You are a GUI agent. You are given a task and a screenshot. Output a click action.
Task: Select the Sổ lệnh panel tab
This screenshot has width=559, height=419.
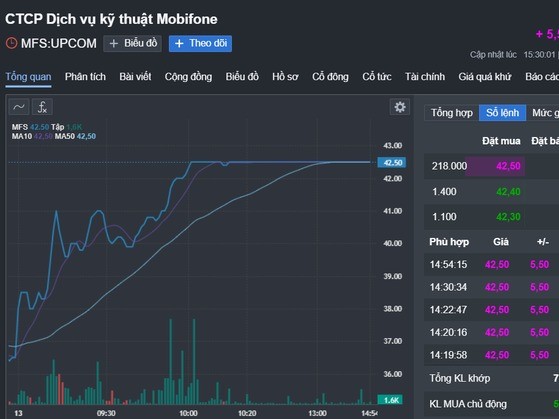(x=502, y=113)
